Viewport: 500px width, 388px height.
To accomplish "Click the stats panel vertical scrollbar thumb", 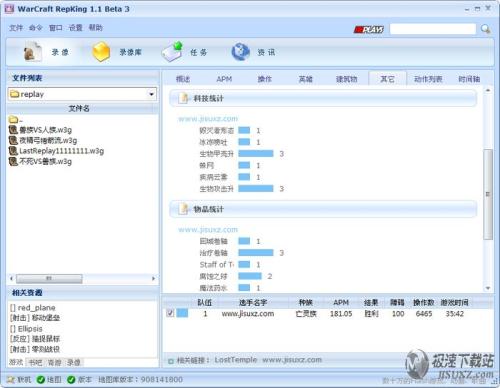I will 488,194.
